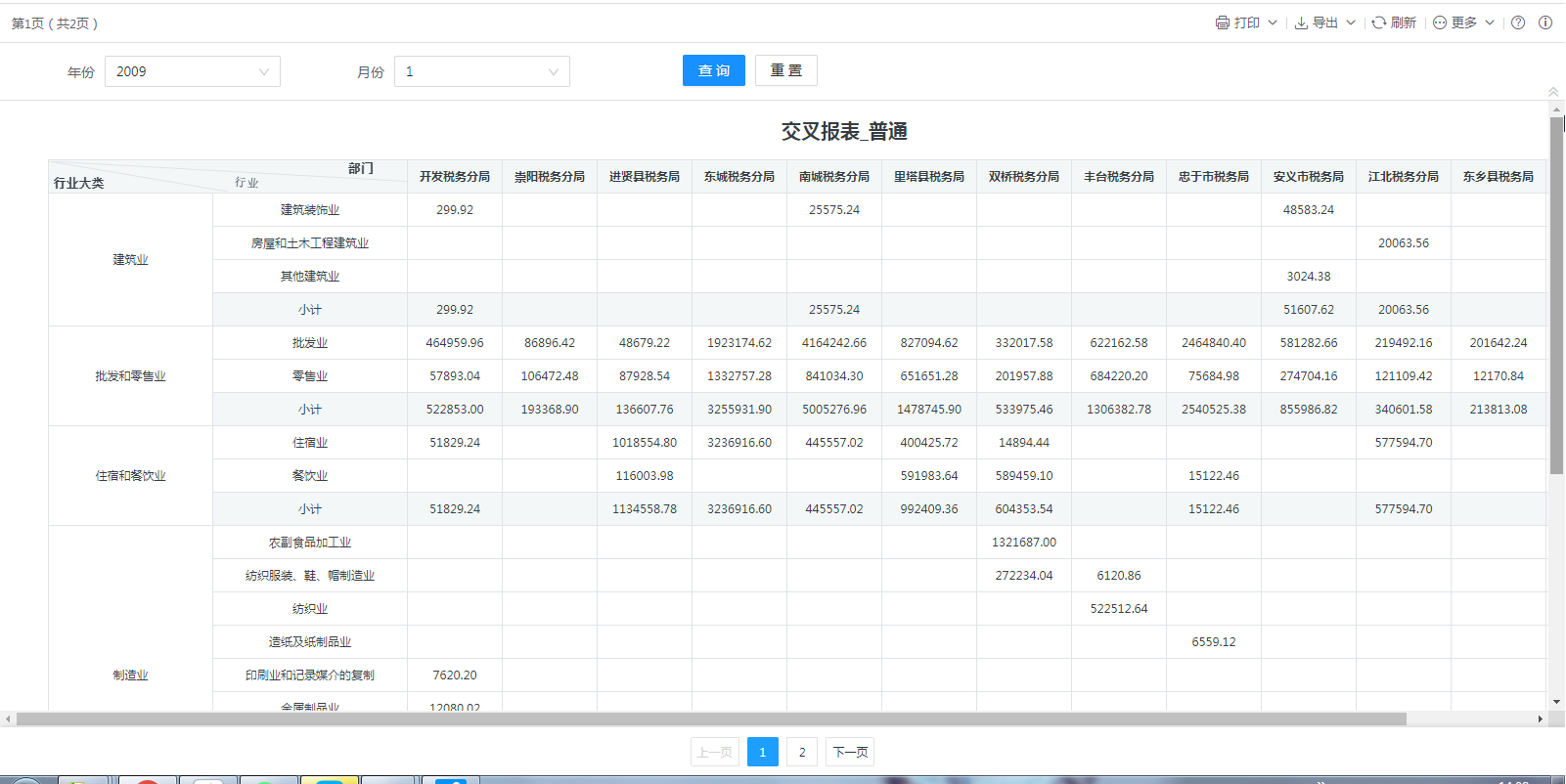Image resolution: width=1566 pixels, height=784 pixels.
Task: Open help via question mark icon
Action: pos(1518,22)
